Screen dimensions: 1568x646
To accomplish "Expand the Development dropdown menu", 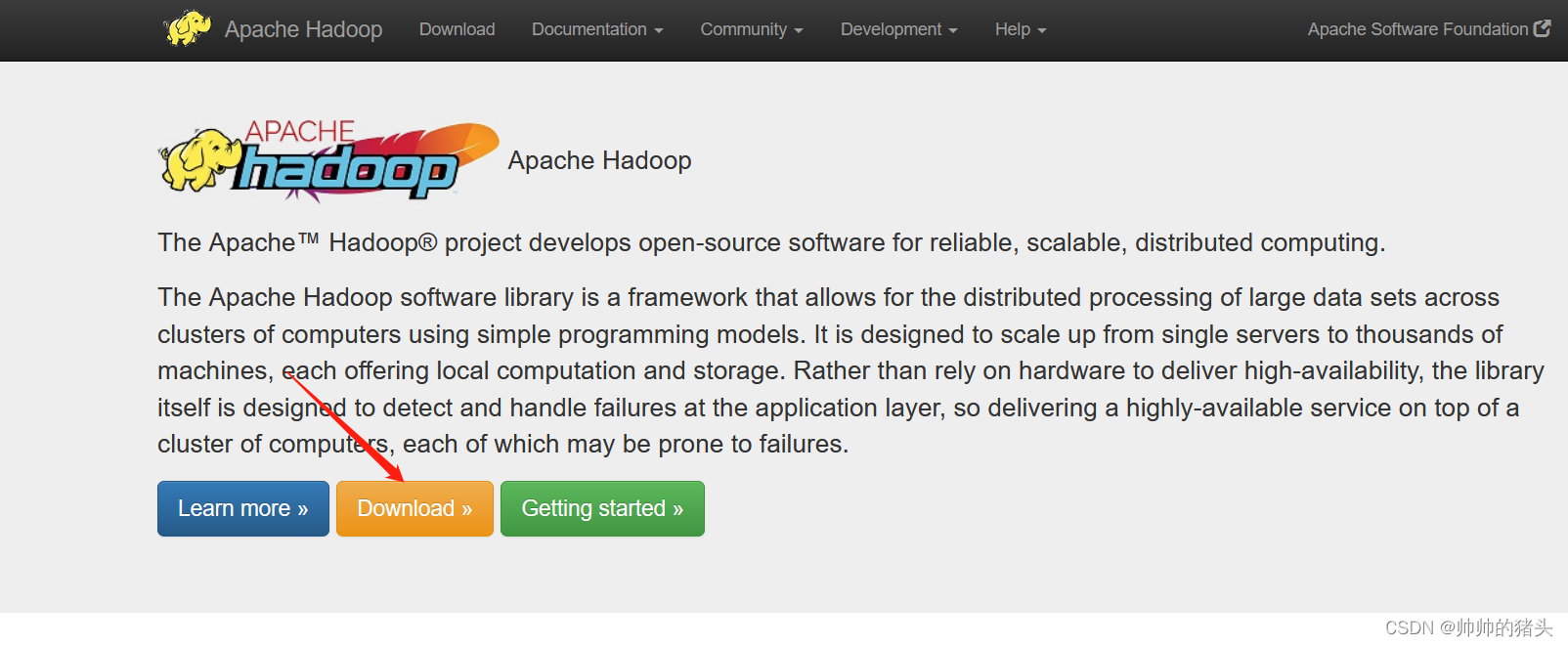I will click(x=899, y=29).
